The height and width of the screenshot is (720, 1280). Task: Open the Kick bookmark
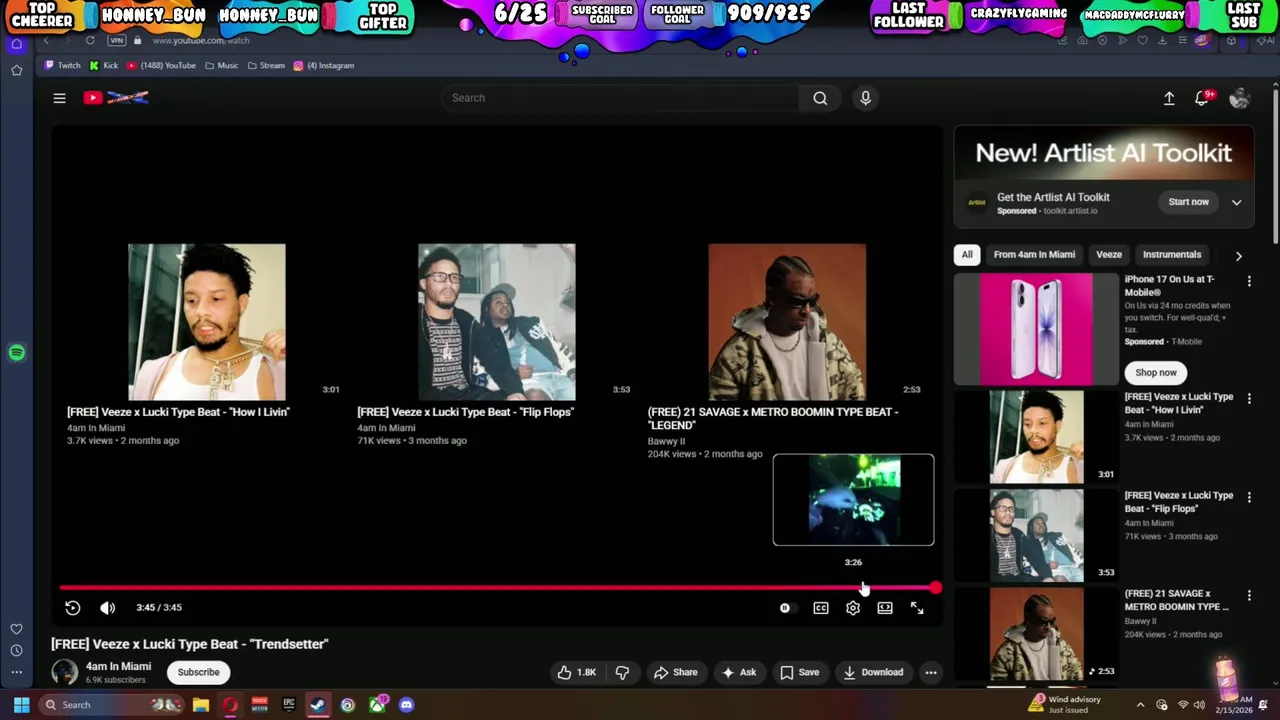click(104, 66)
